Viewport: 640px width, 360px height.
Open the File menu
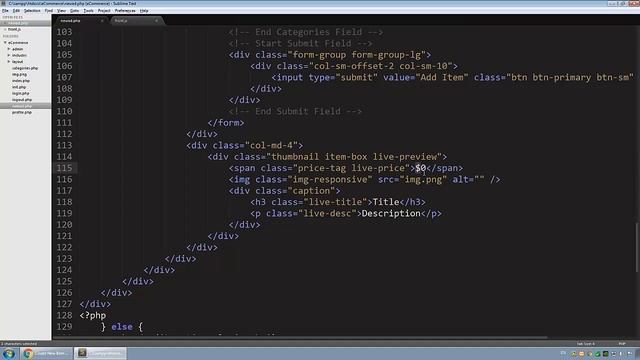coord(5,11)
